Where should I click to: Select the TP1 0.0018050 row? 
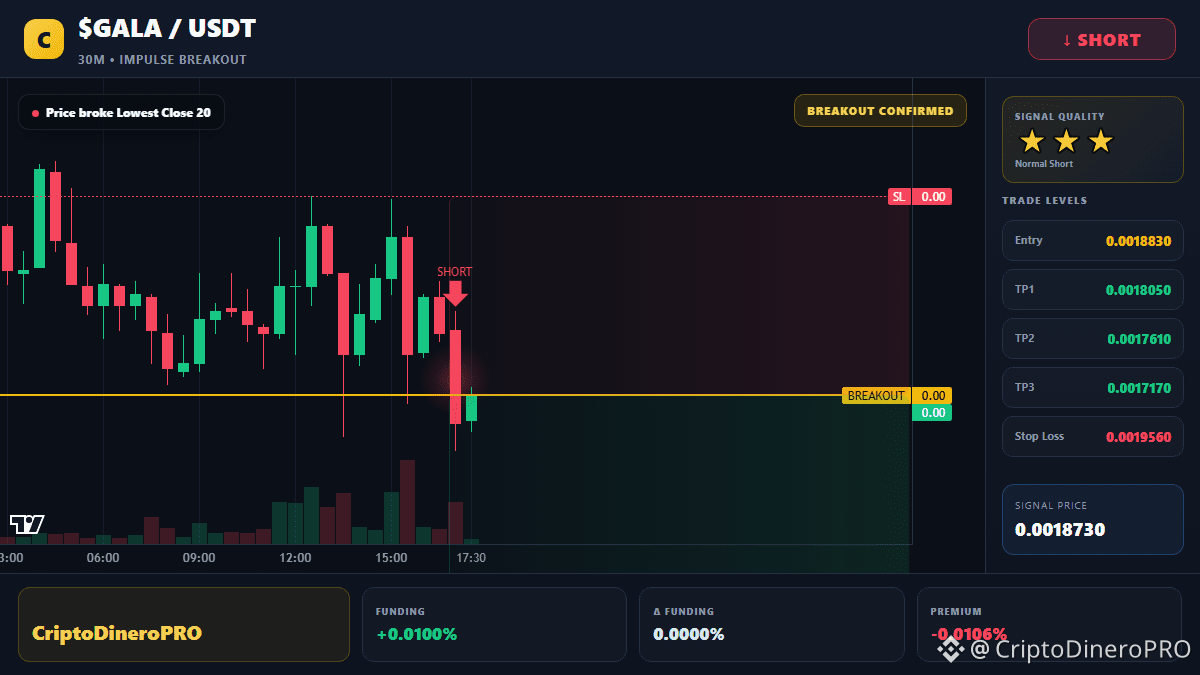pyautogui.click(x=1093, y=290)
